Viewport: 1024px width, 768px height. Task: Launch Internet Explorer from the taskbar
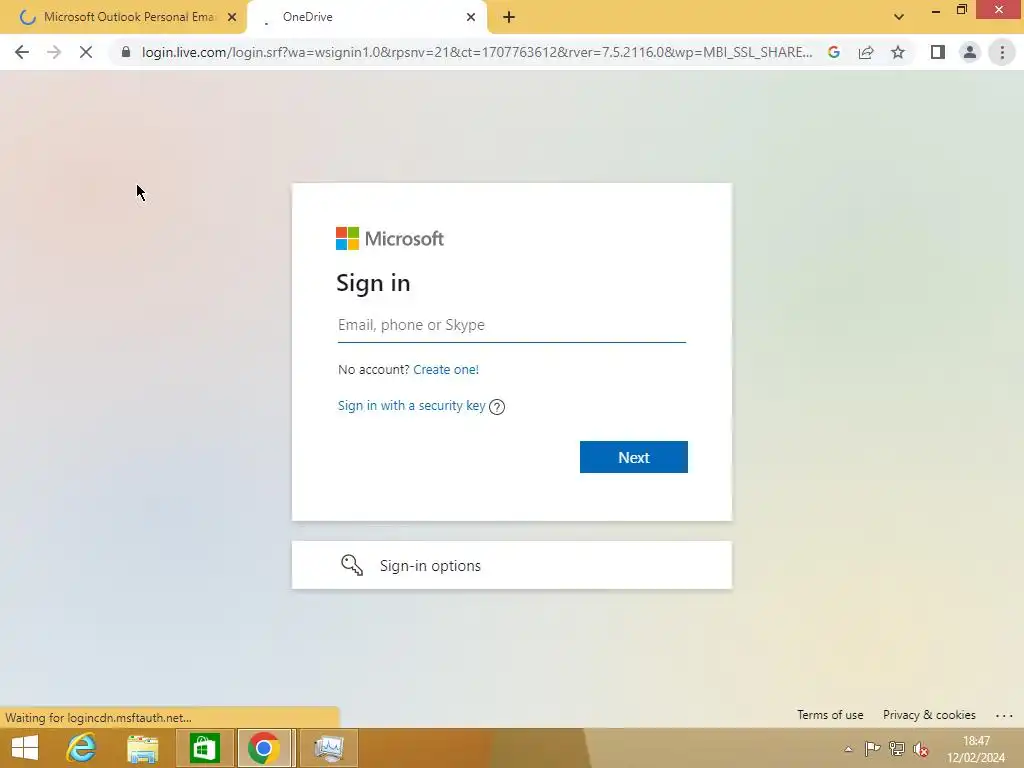pyautogui.click(x=82, y=748)
